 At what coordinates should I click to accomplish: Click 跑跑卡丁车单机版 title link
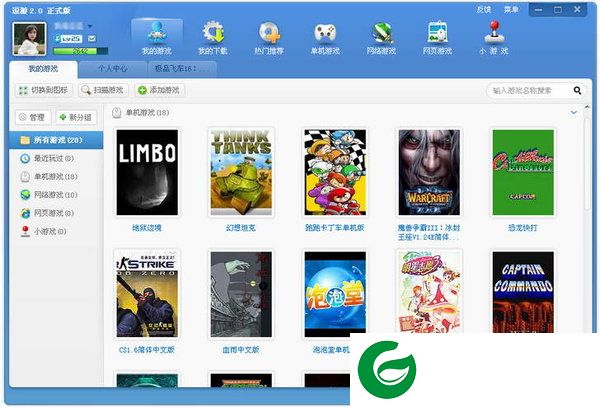[335, 228]
